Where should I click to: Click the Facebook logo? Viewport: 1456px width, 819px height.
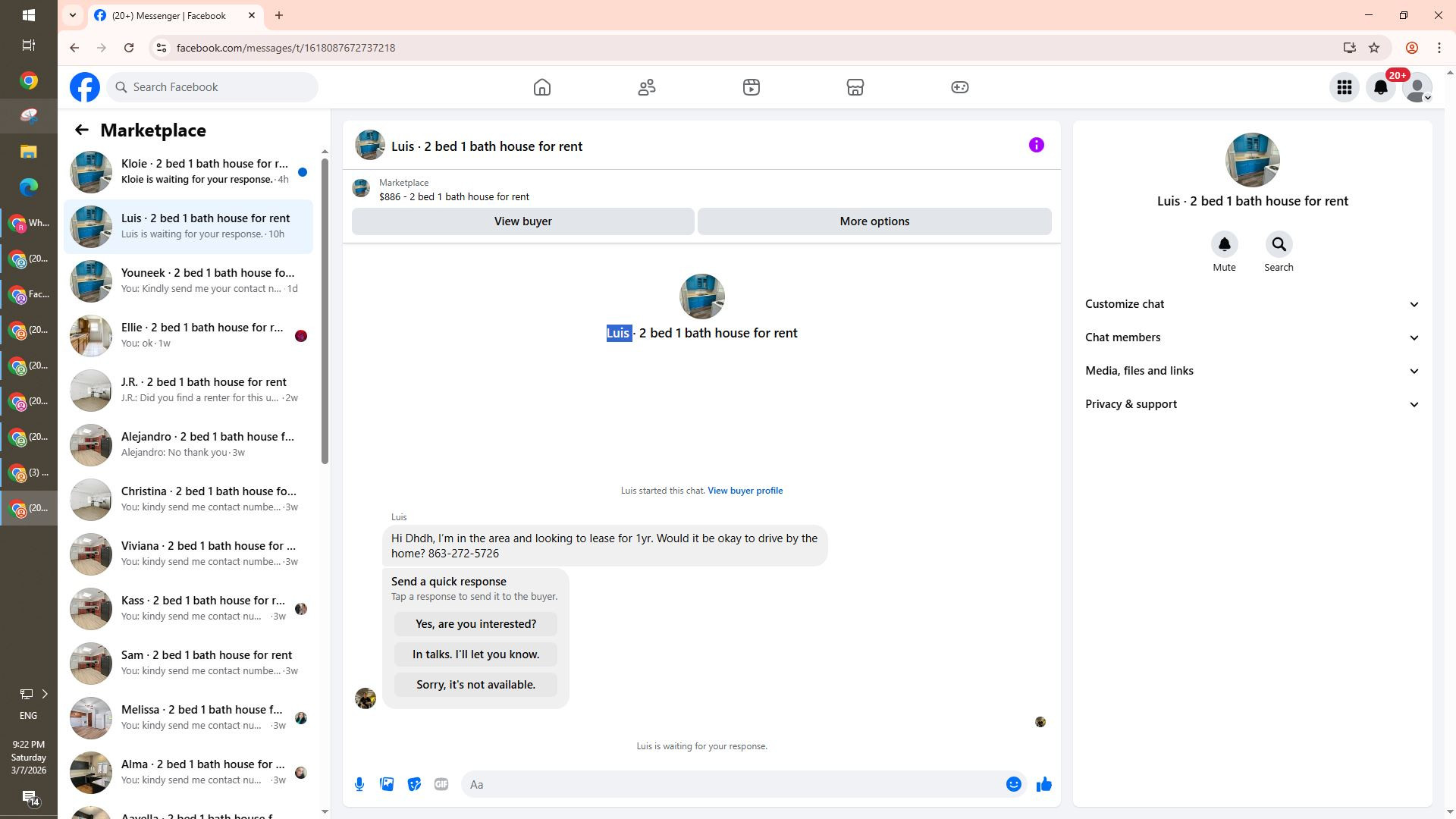(x=85, y=87)
